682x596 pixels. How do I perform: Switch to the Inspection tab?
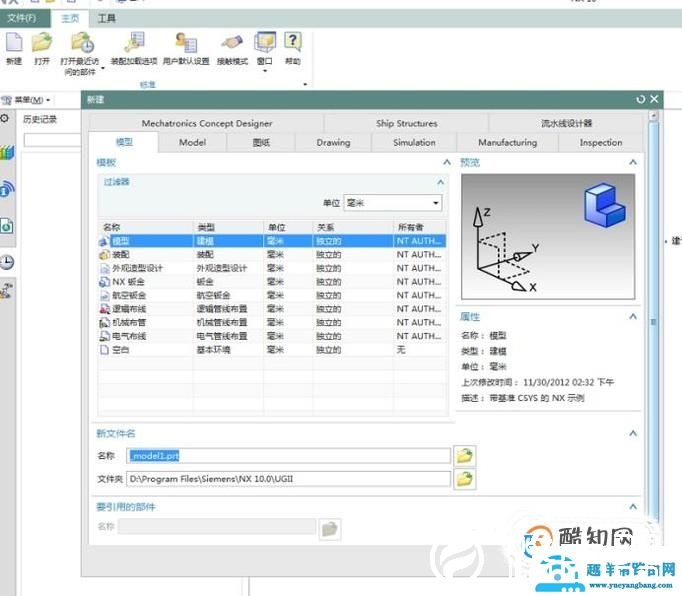(601, 143)
